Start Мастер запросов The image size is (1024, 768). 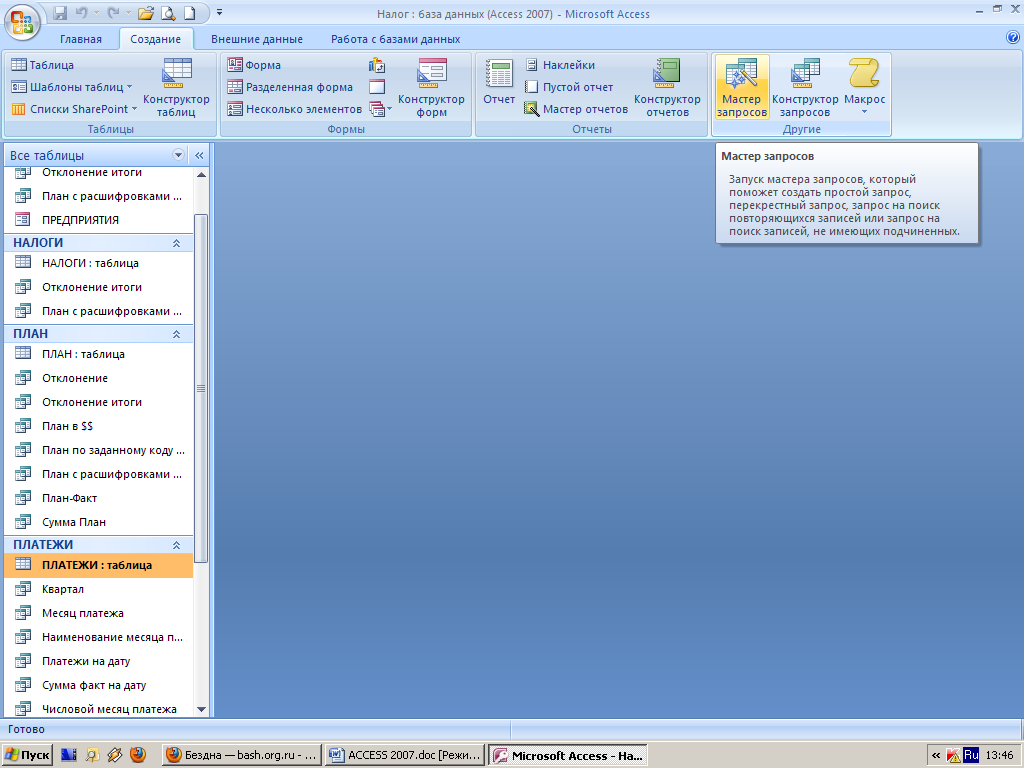742,87
